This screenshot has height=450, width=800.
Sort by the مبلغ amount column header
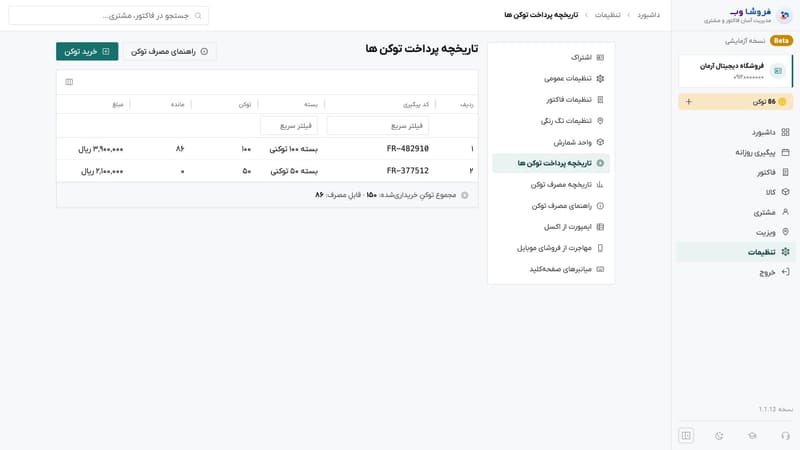[118, 104]
